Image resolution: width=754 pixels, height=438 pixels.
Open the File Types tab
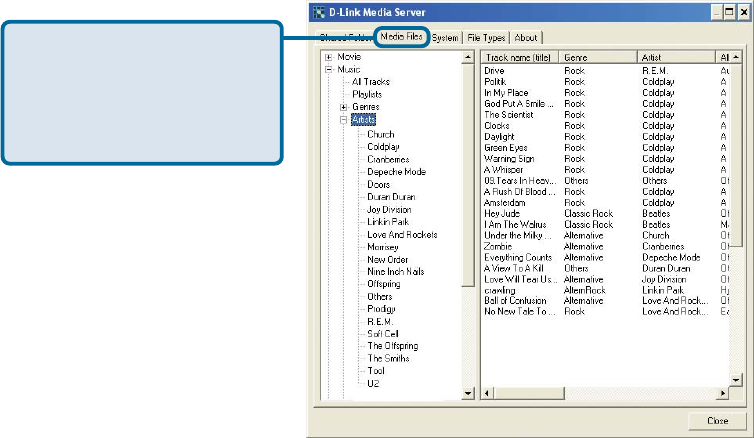tap(487, 38)
